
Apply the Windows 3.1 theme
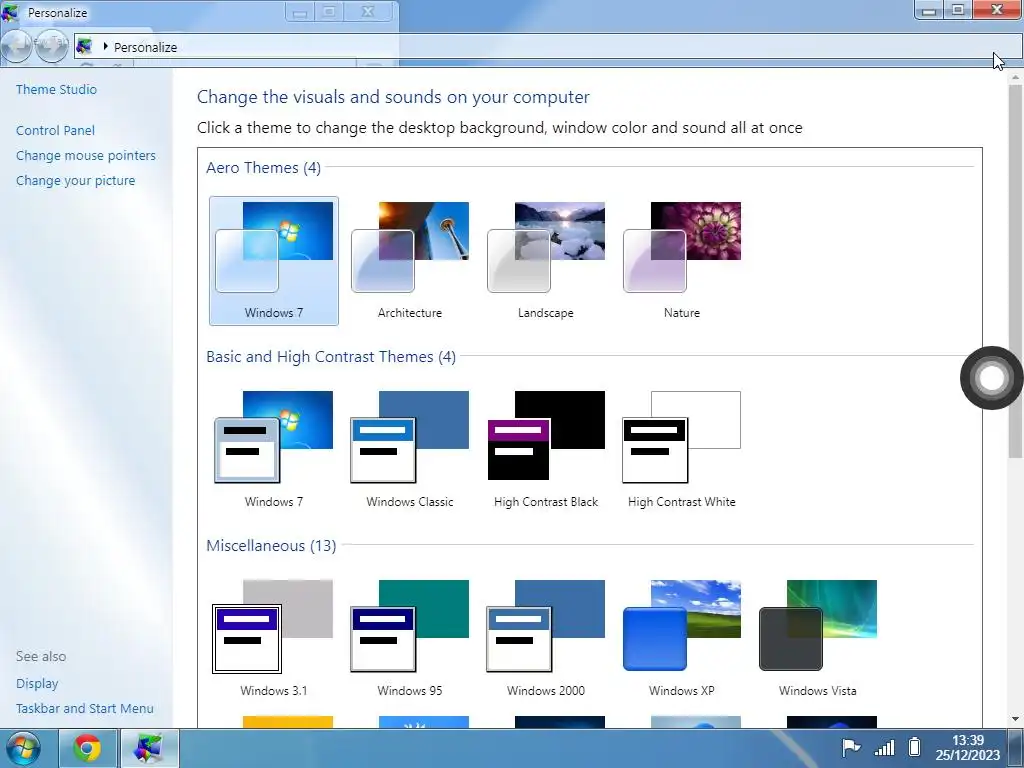coord(274,638)
